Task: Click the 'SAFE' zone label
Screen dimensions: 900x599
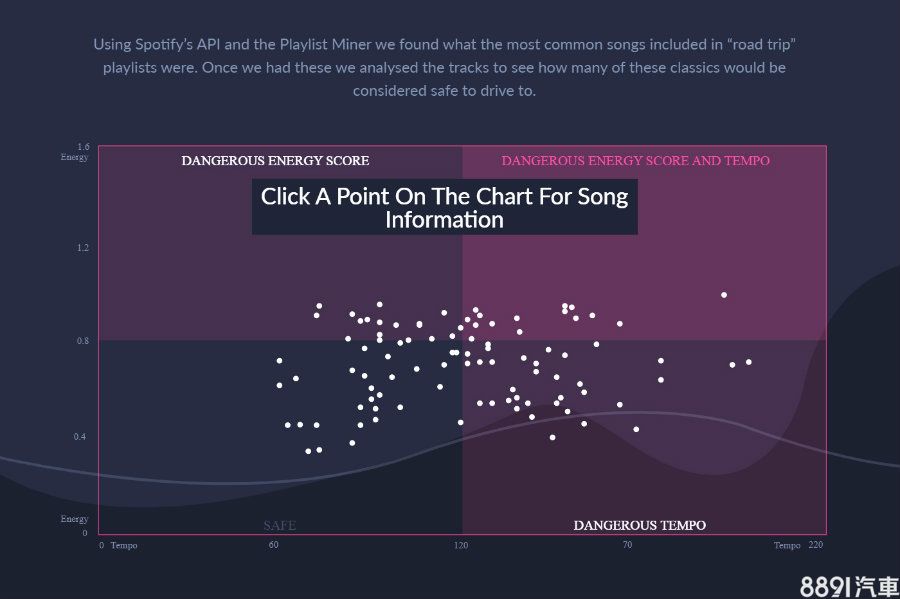Action: click(280, 526)
